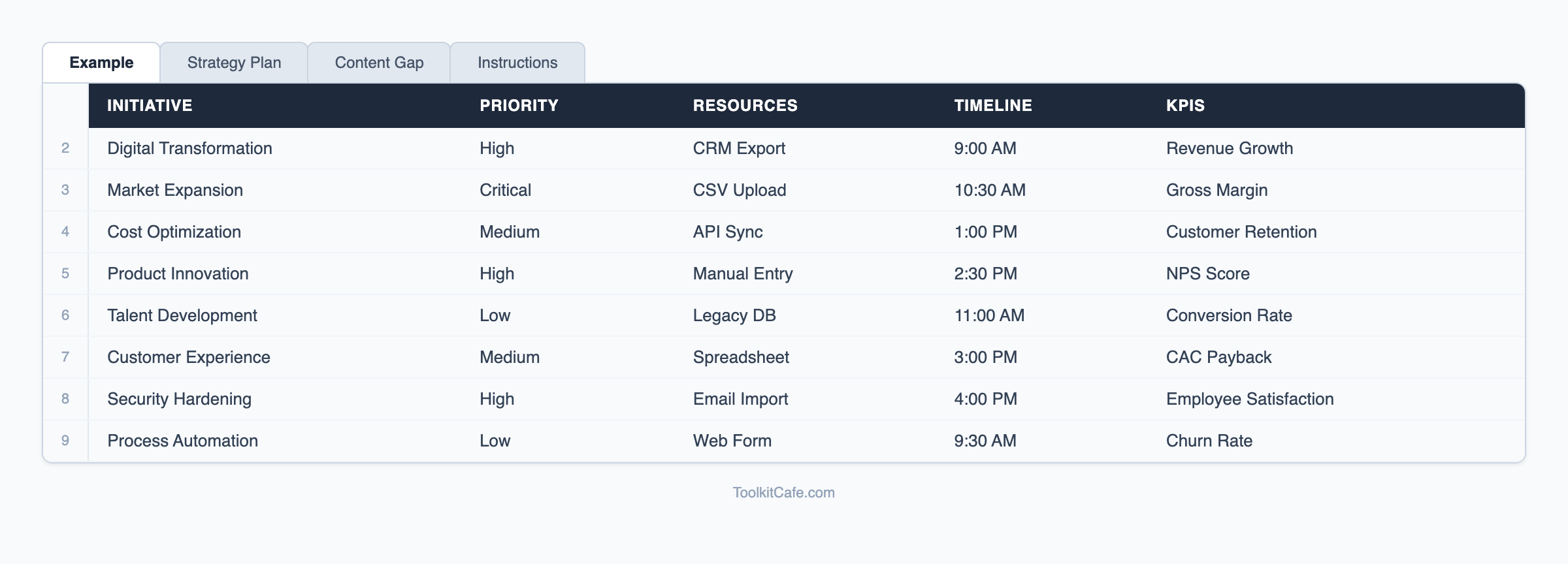Select the Critical priority cell
The height and width of the screenshot is (564, 1568).
[x=505, y=190]
